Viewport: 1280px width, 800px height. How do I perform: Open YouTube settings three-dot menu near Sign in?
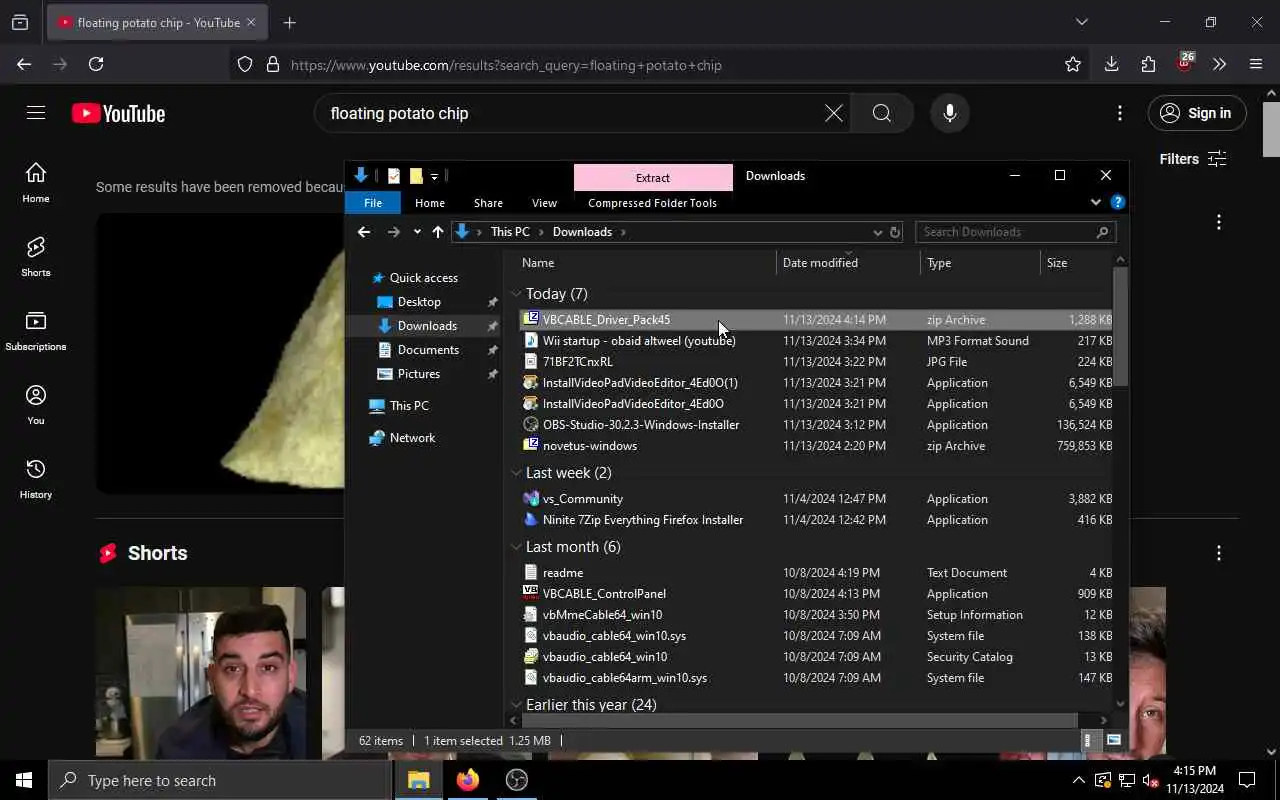click(x=1119, y=113)
